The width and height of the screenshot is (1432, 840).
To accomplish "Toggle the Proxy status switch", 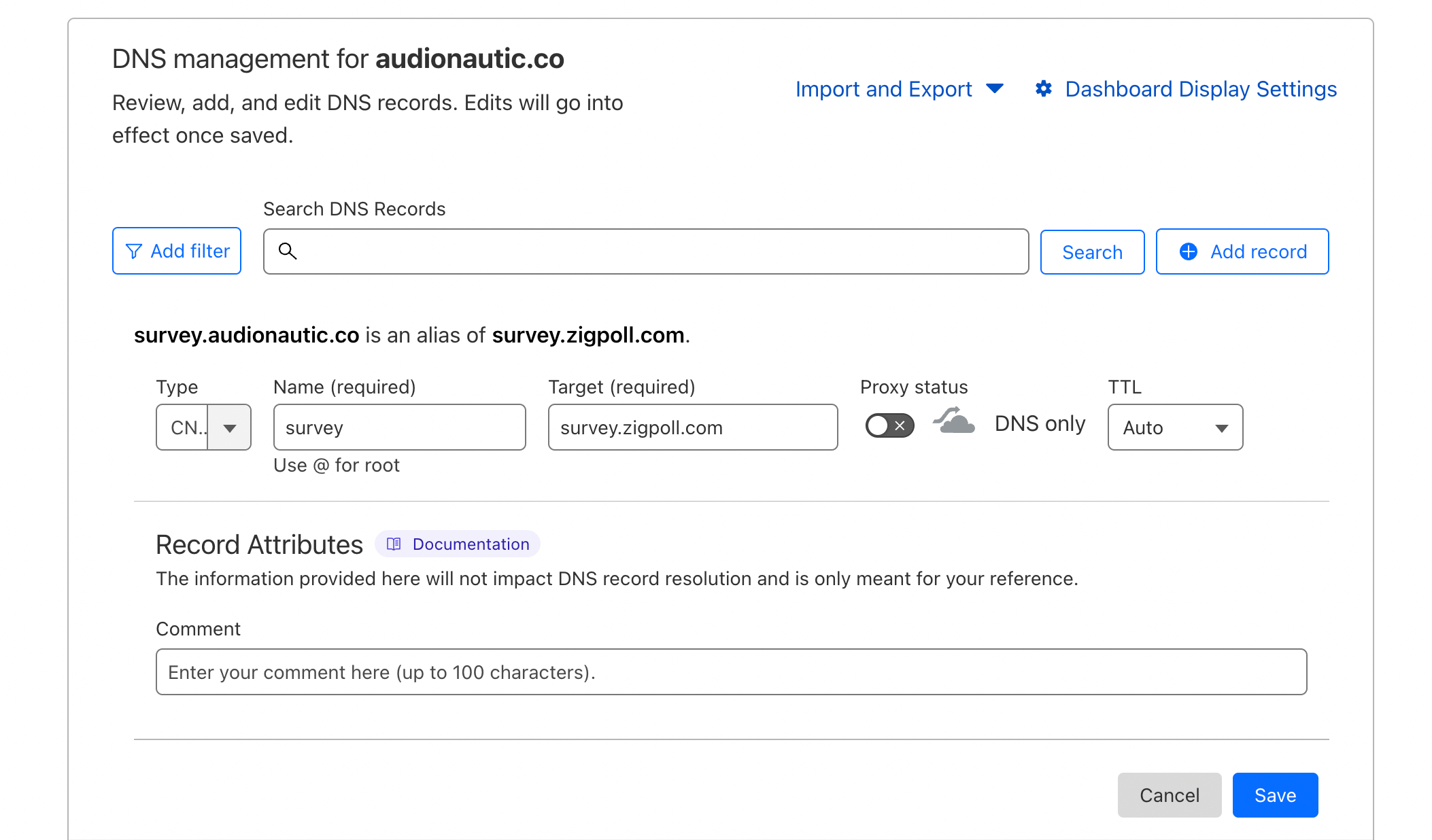I will [x=889, y=425].
